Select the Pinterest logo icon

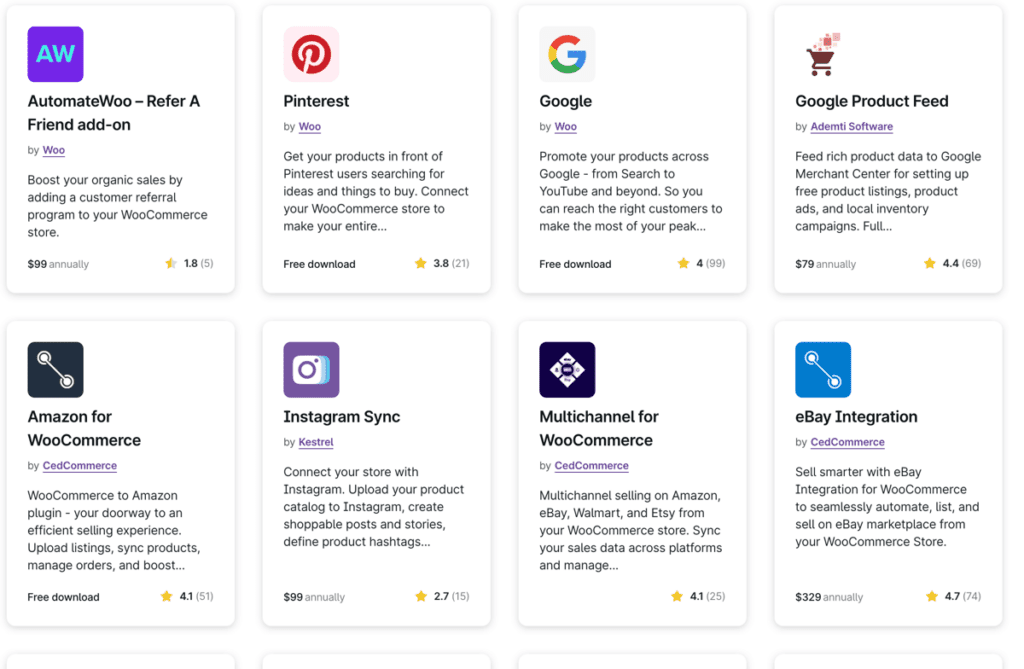[x=311, y=53]
